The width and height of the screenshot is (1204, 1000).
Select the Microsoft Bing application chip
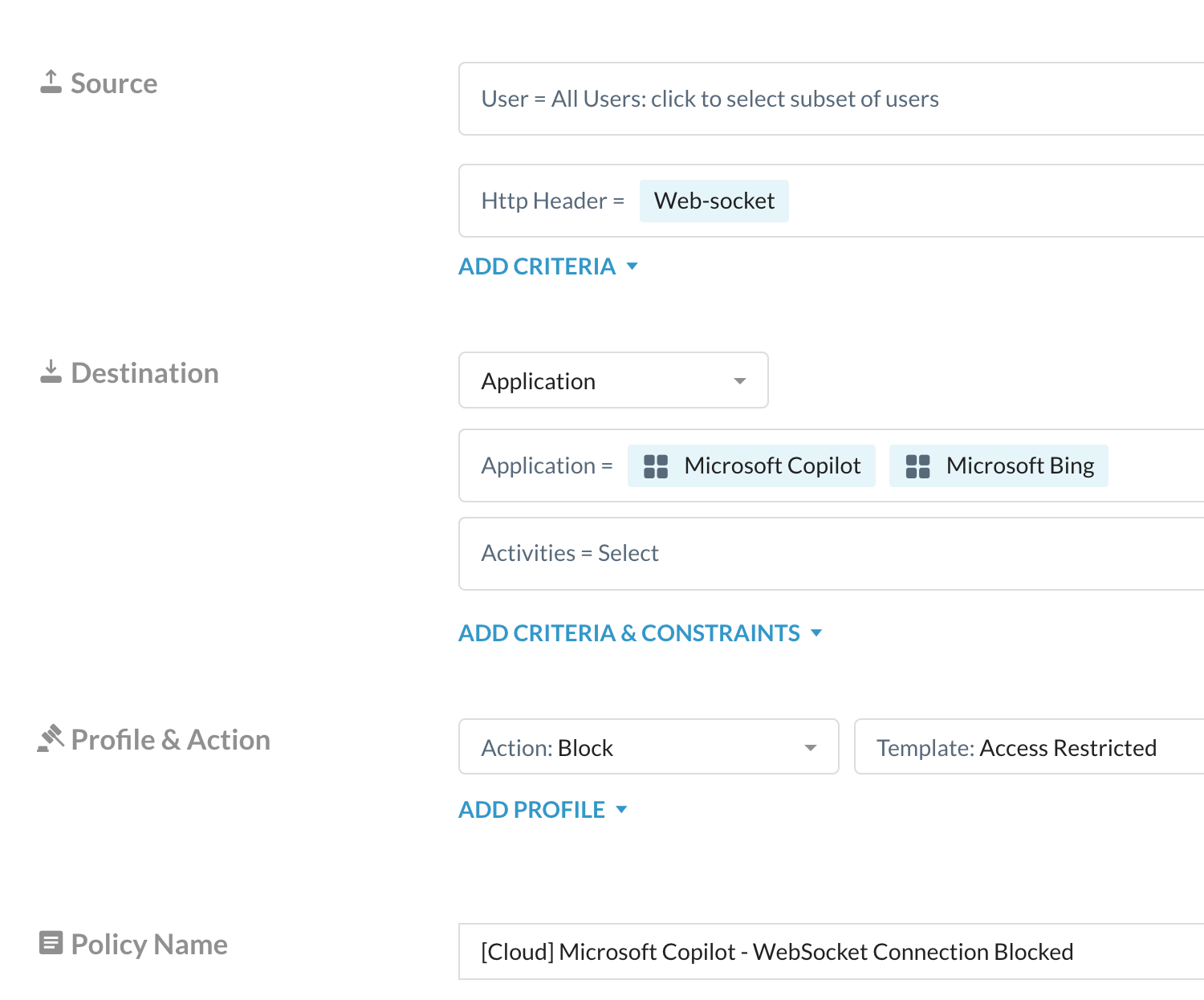[999, 465]
